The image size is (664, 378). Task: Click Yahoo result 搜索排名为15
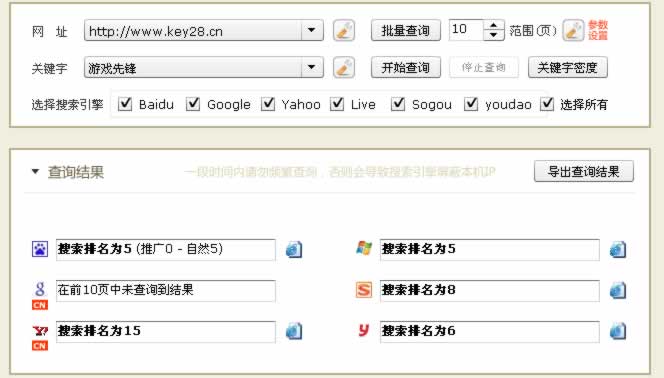pos(166,331)
